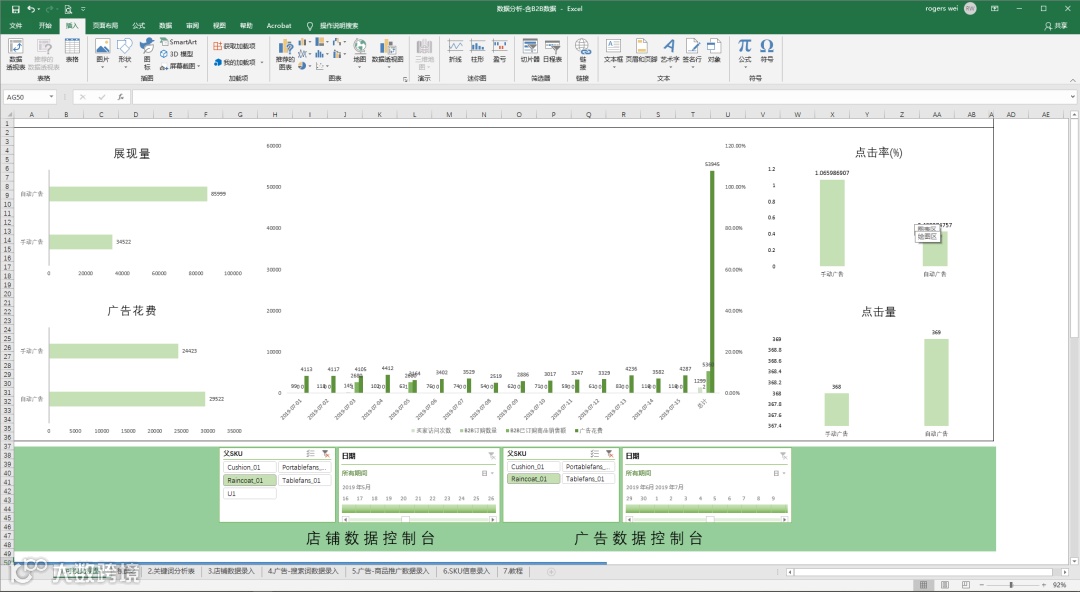The height and width of the screenshot is (592, 1080).
Task: Open the Symbol (符号) omega icon
Action: 767,50
